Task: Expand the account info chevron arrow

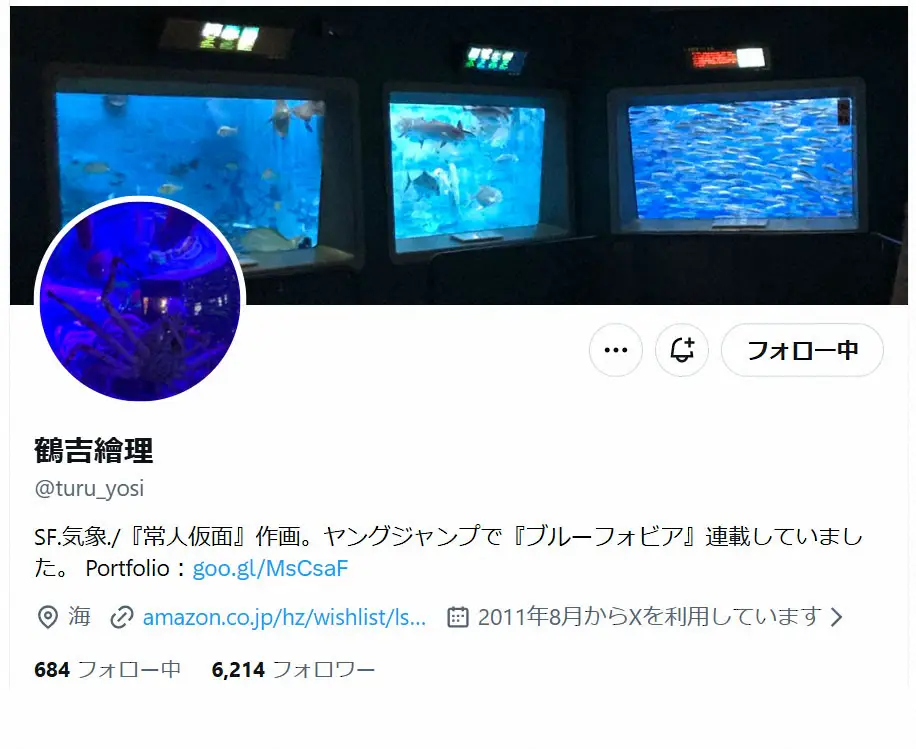Action: [837, 617]
